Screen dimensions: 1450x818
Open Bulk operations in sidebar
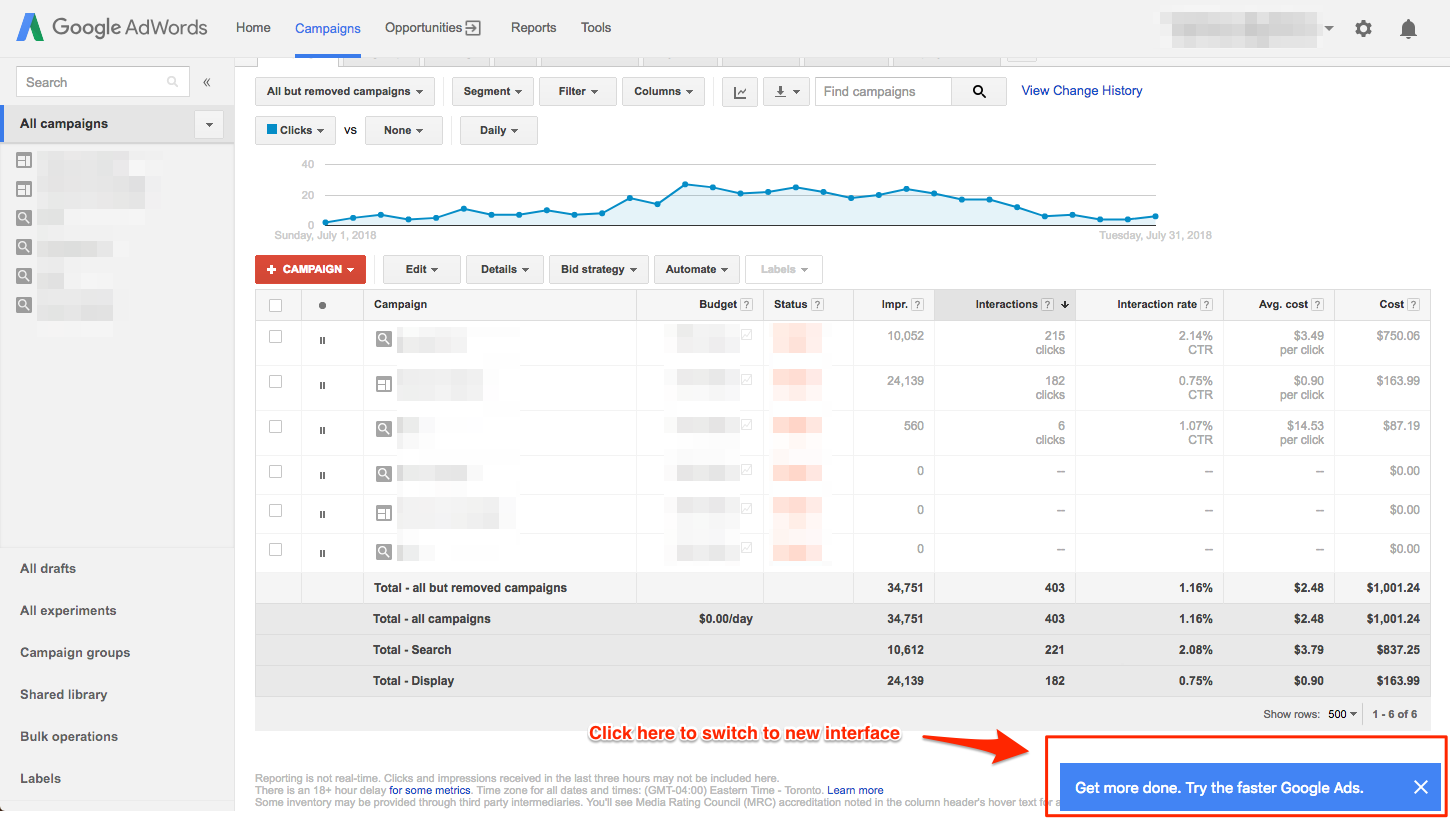click(69, 737)
